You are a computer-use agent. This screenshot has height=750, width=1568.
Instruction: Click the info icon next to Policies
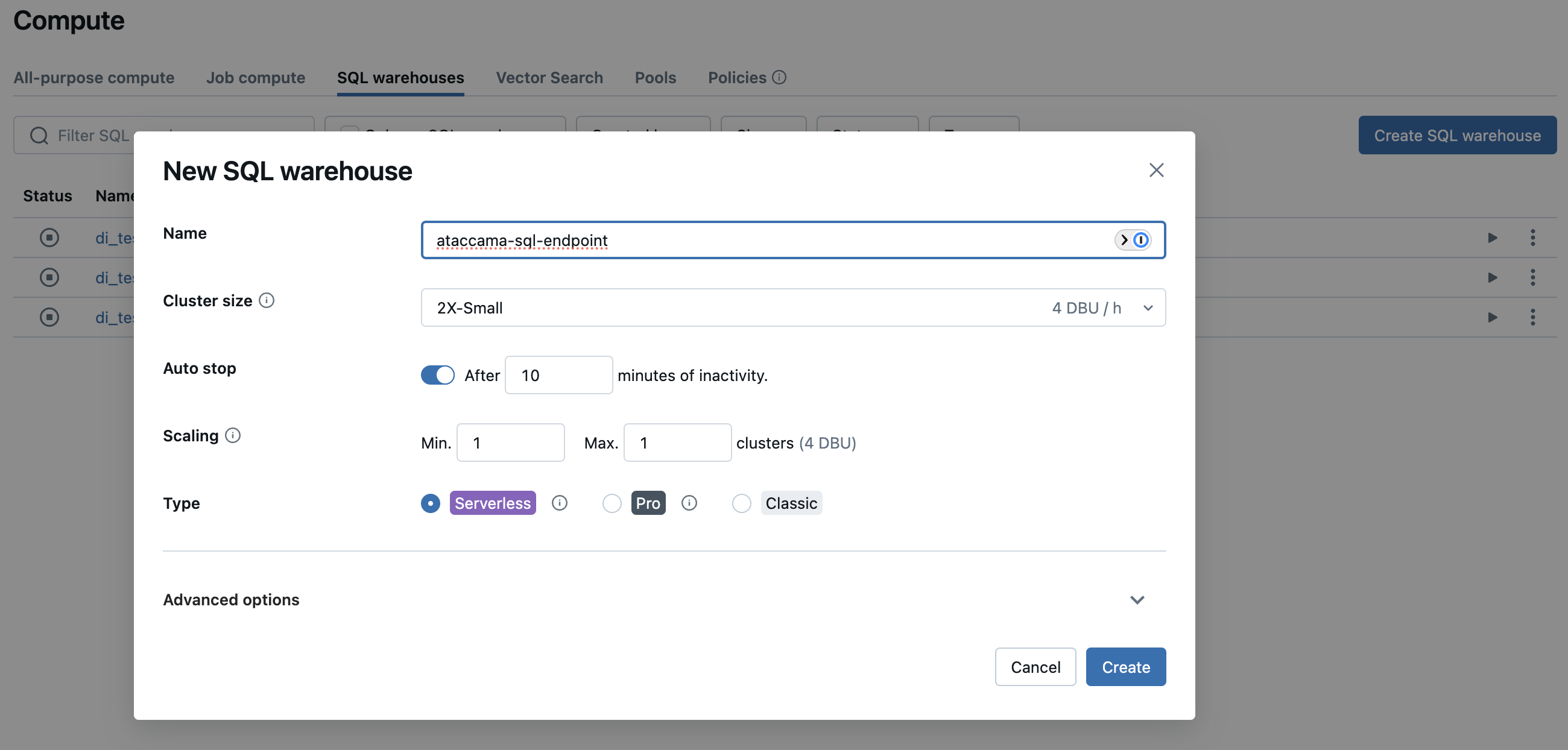click(780, 77)
